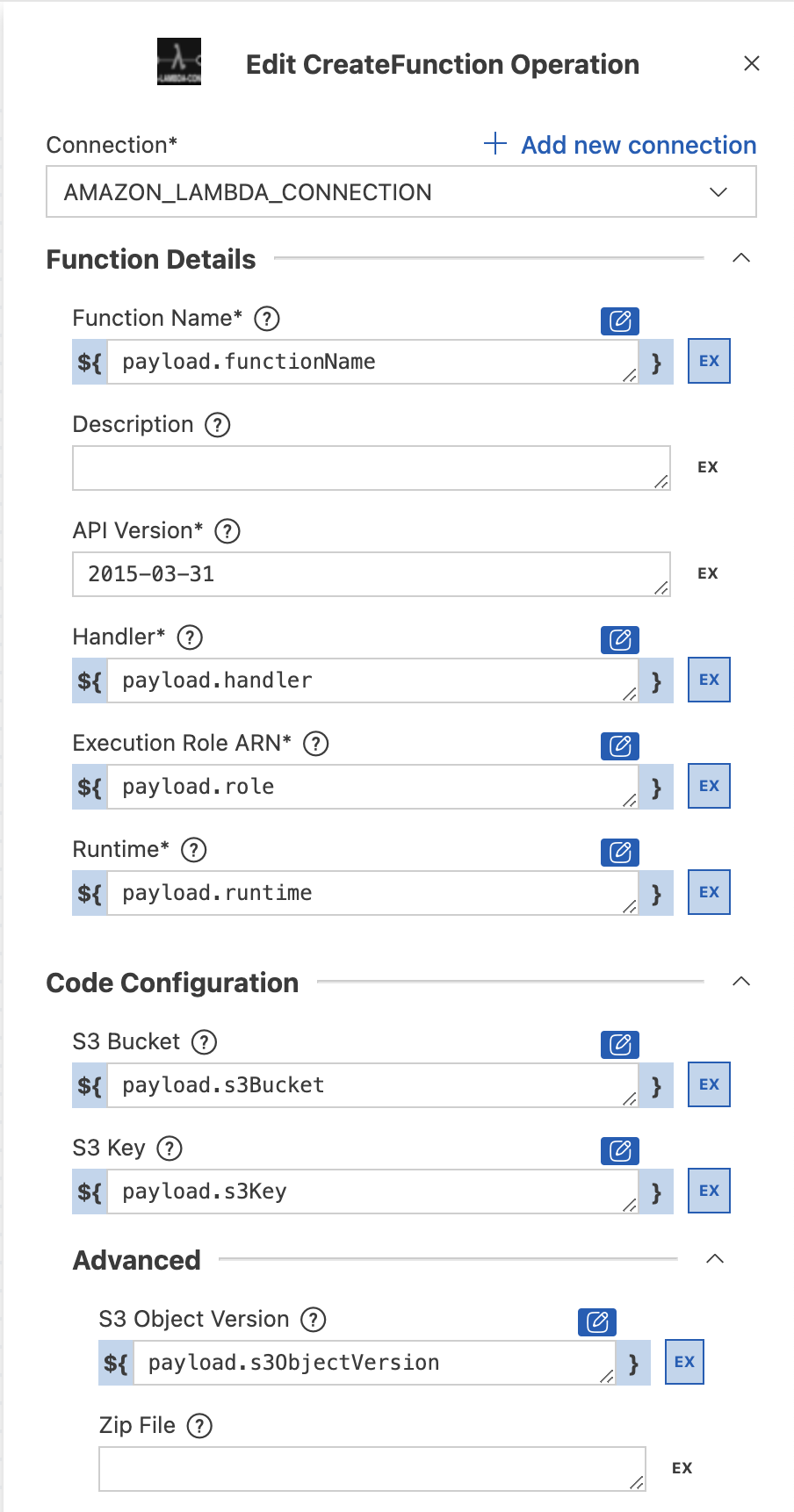794x1512 pixels.
Task: Open expression editor for Runtime
Action: pyautogui.click(x=620, y=852)
